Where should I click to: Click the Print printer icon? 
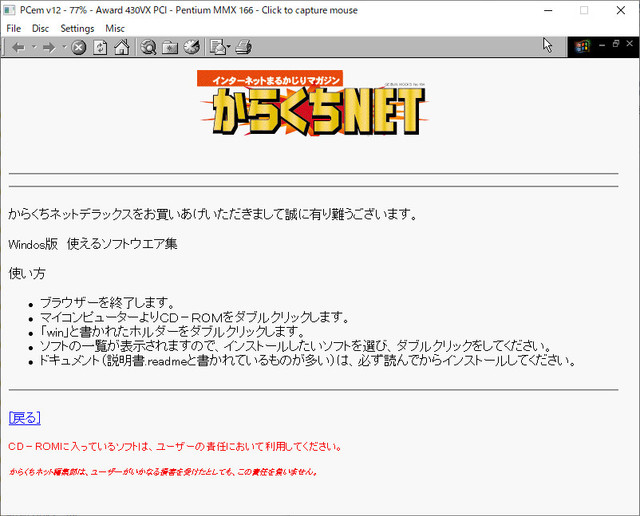click(244, 47)
